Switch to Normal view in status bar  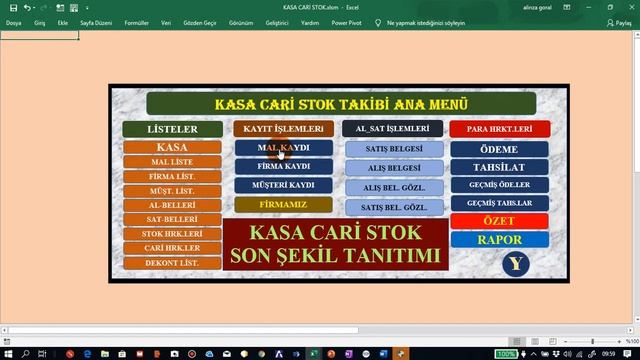pos(517,341)
